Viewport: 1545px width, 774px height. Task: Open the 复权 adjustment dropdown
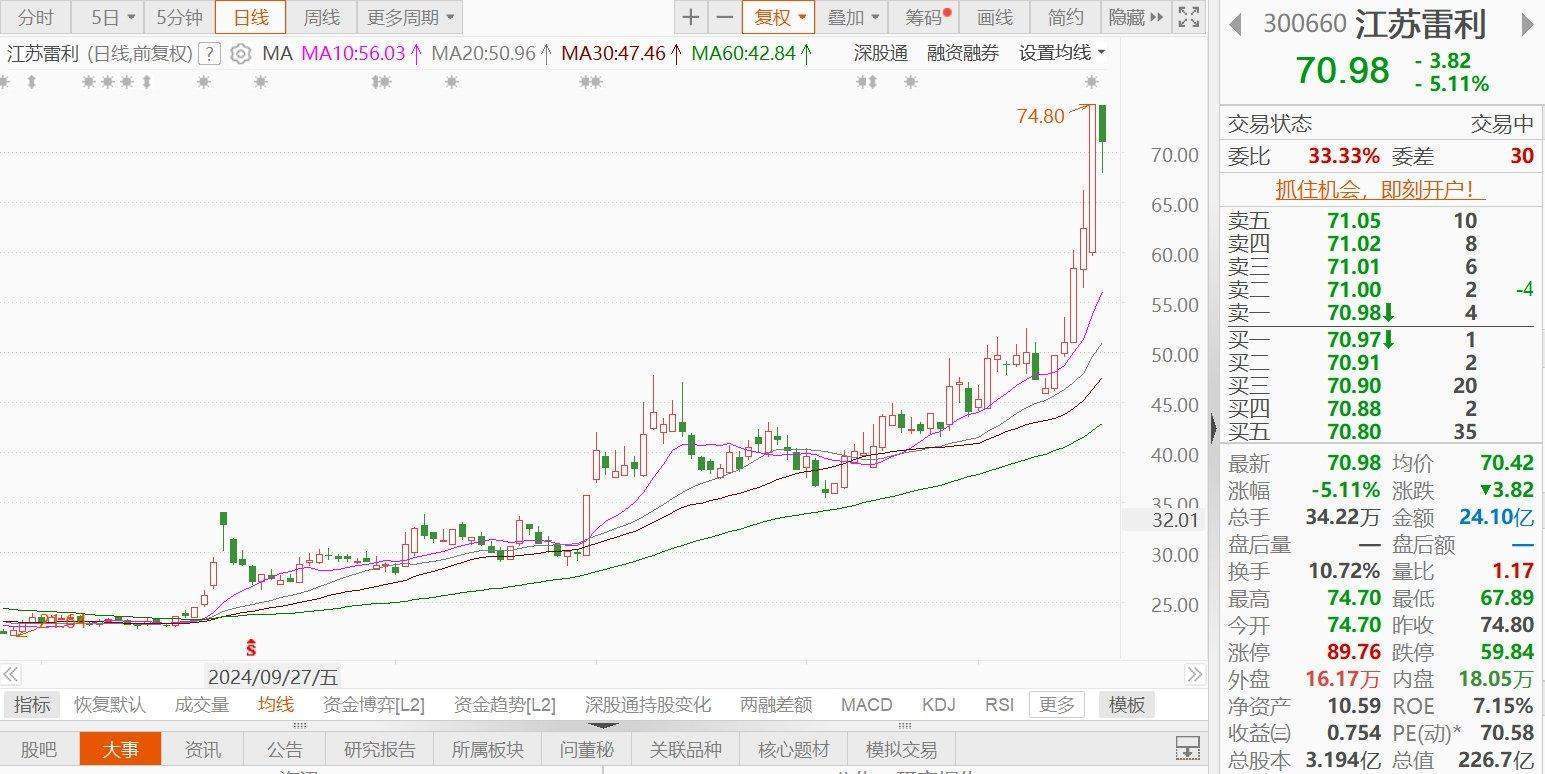tap(779, 17)
